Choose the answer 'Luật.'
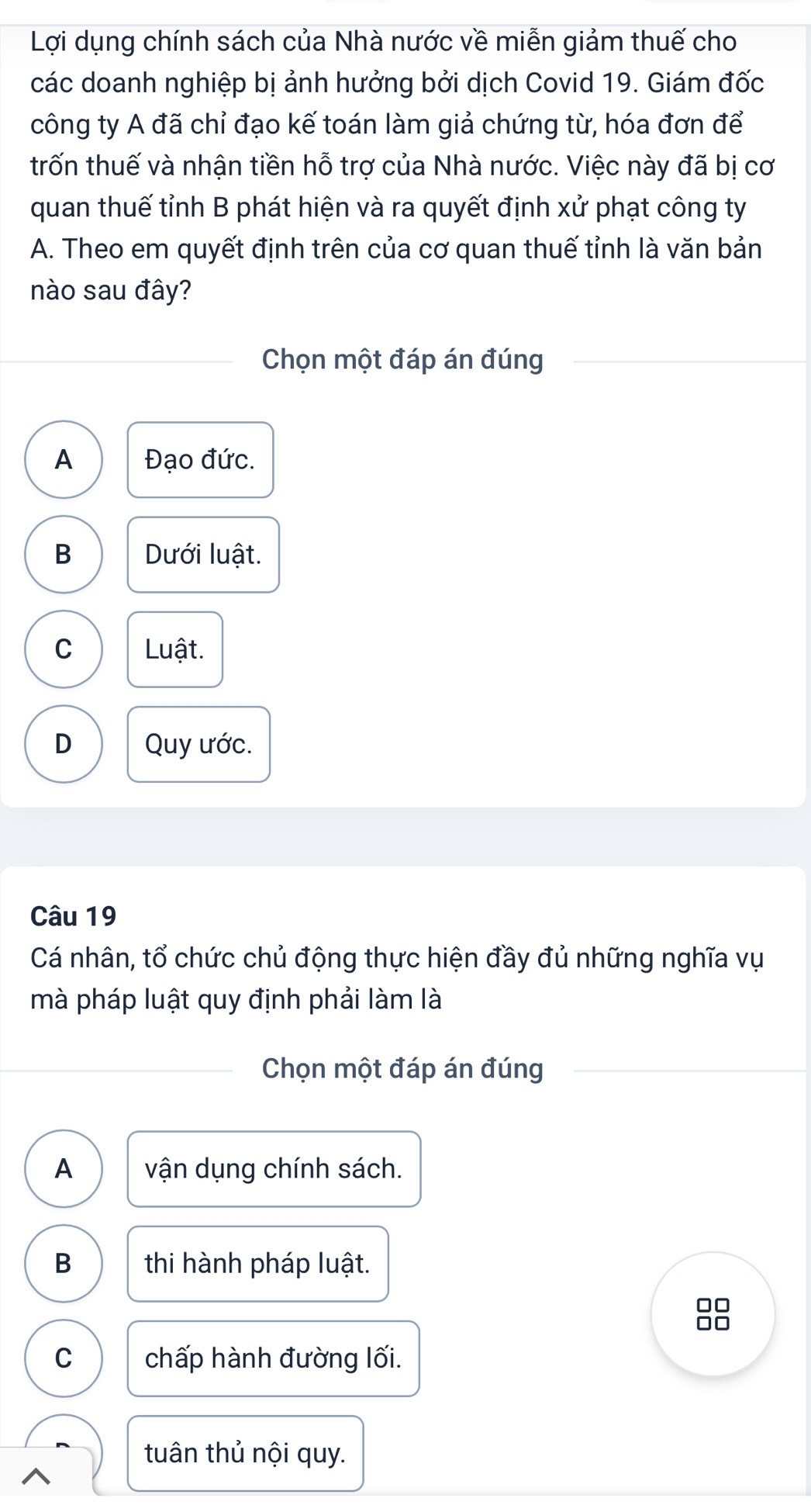811x1512 pixels. [174, 649]
